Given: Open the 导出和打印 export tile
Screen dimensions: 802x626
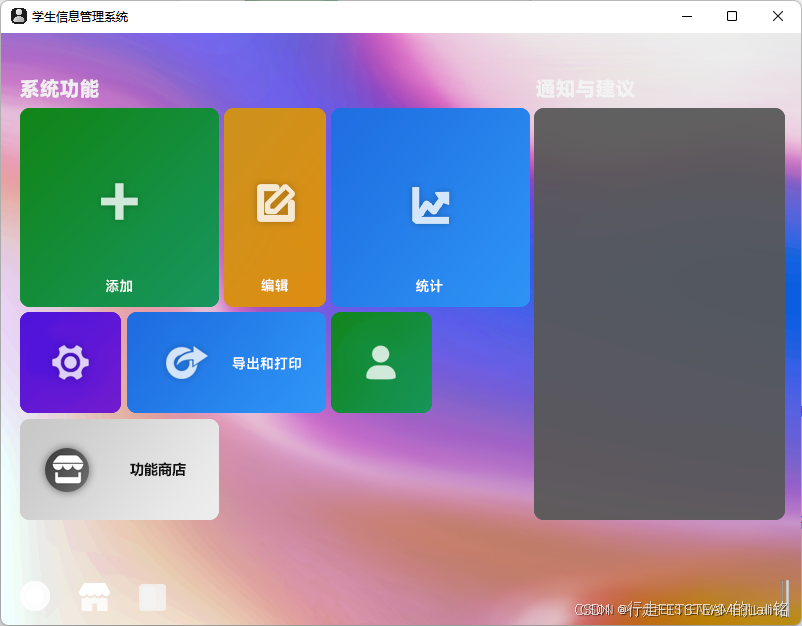Looking at the screenshot, I should coord(226,362).
